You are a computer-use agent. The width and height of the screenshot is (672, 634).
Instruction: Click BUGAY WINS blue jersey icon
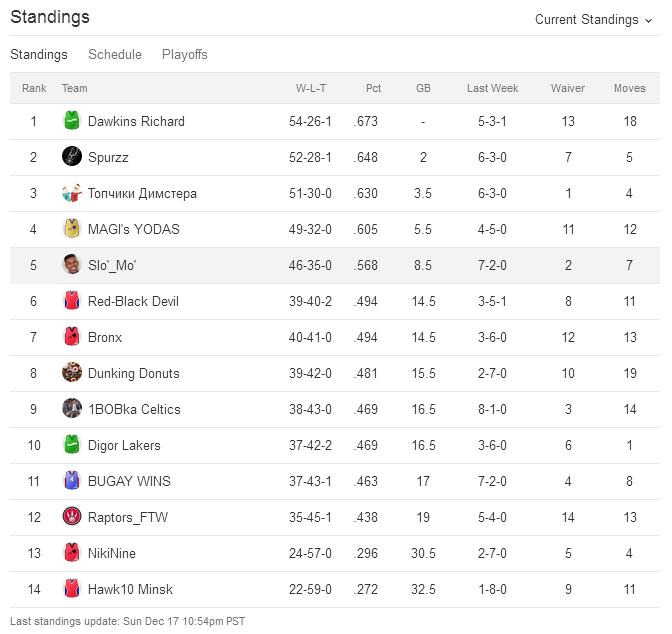pyautogui.click(x=71, y=481)
